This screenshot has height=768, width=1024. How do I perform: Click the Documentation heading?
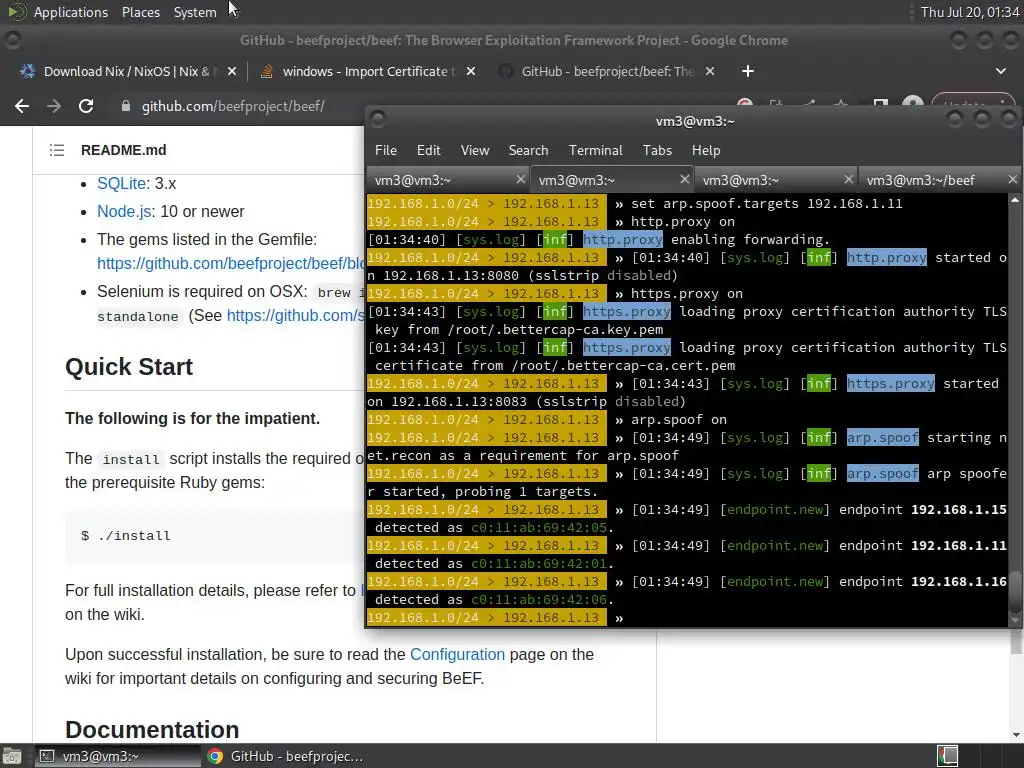coord(152,729)
